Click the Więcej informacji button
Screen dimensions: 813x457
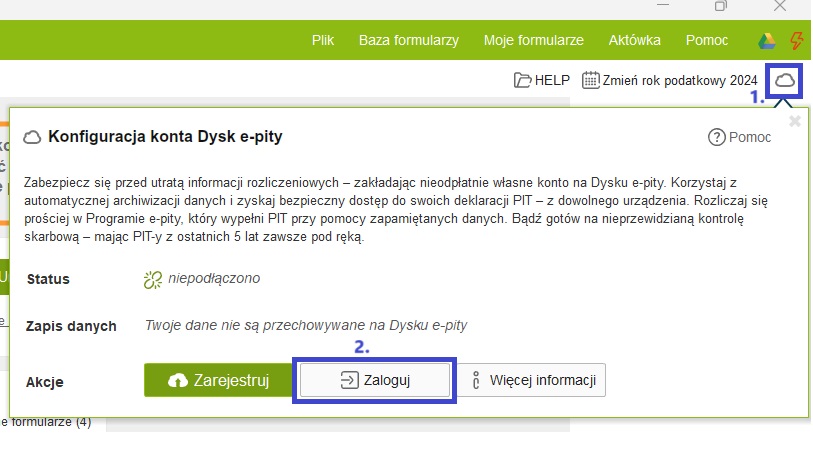tap(532, 380)
